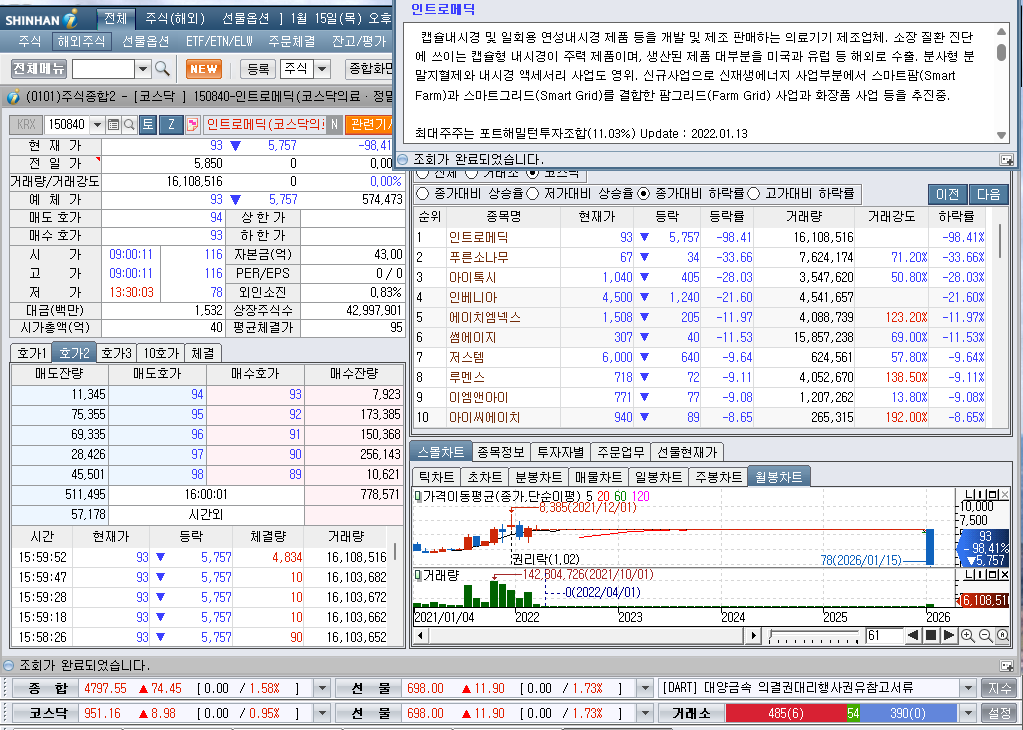Click the status bar icon at the bottom right
This screenshot has width=1023, height=730.
1007,665
